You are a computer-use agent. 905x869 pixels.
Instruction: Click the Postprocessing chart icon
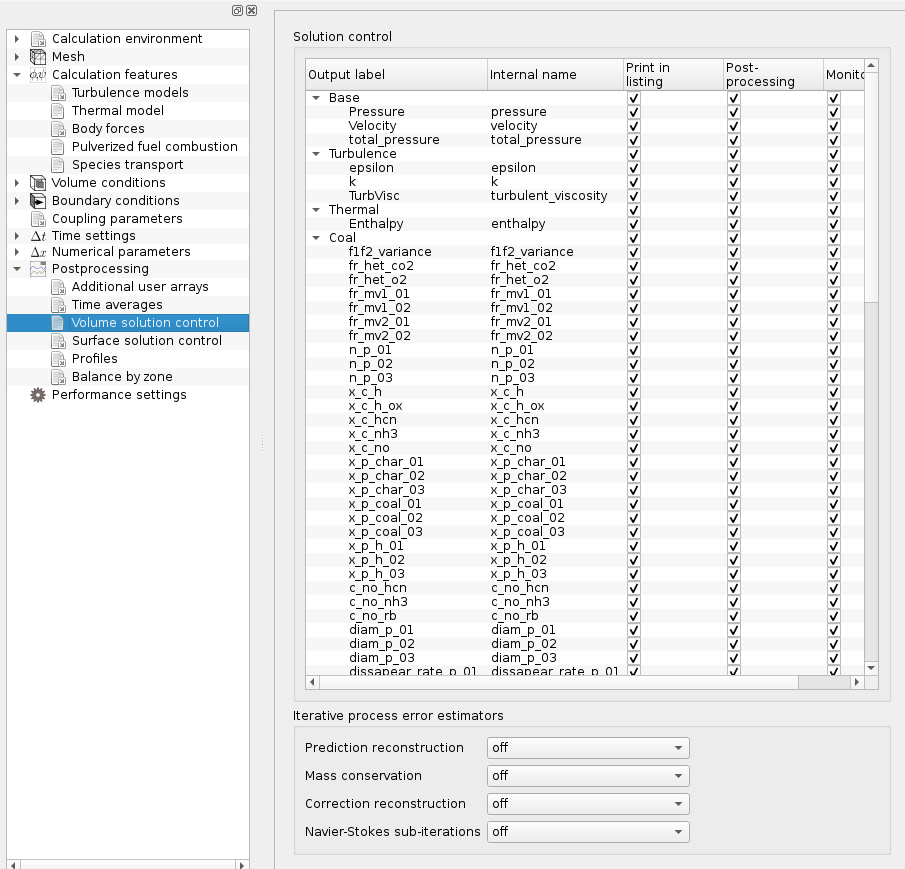click(38, 268)
